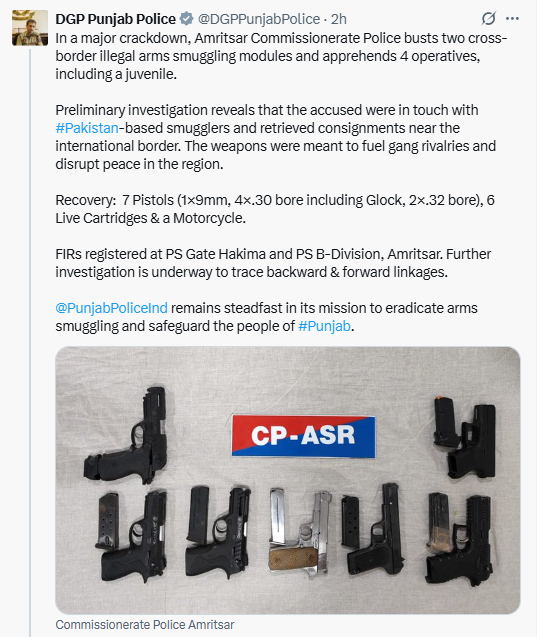
Task: Click the Preliminary investigation paragraph
Action: (275, 137)
